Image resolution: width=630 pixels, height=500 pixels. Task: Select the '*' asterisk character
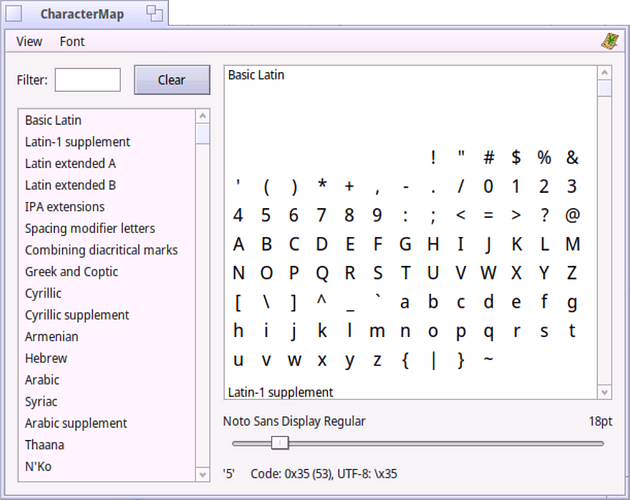[322, 184]
